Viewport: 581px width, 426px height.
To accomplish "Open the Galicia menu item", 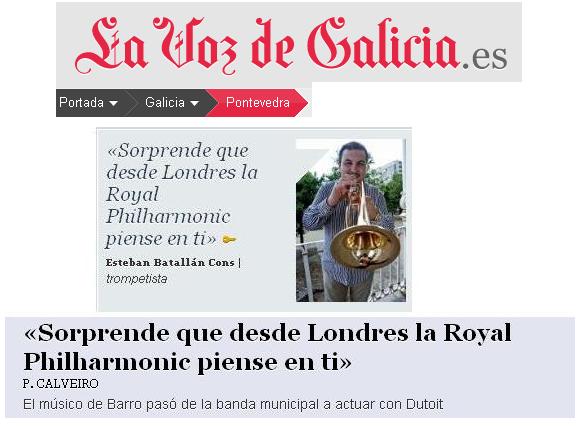I will [x=165, y=102].
